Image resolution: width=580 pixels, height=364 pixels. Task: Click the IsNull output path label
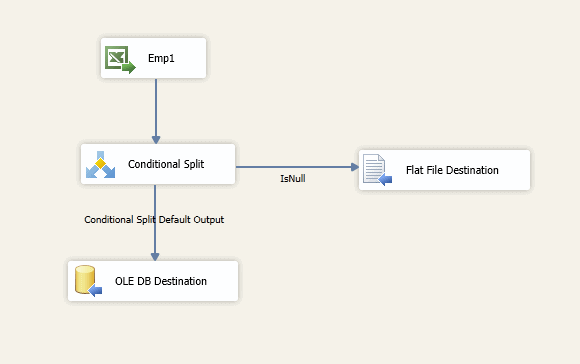(x=293, y=178)
